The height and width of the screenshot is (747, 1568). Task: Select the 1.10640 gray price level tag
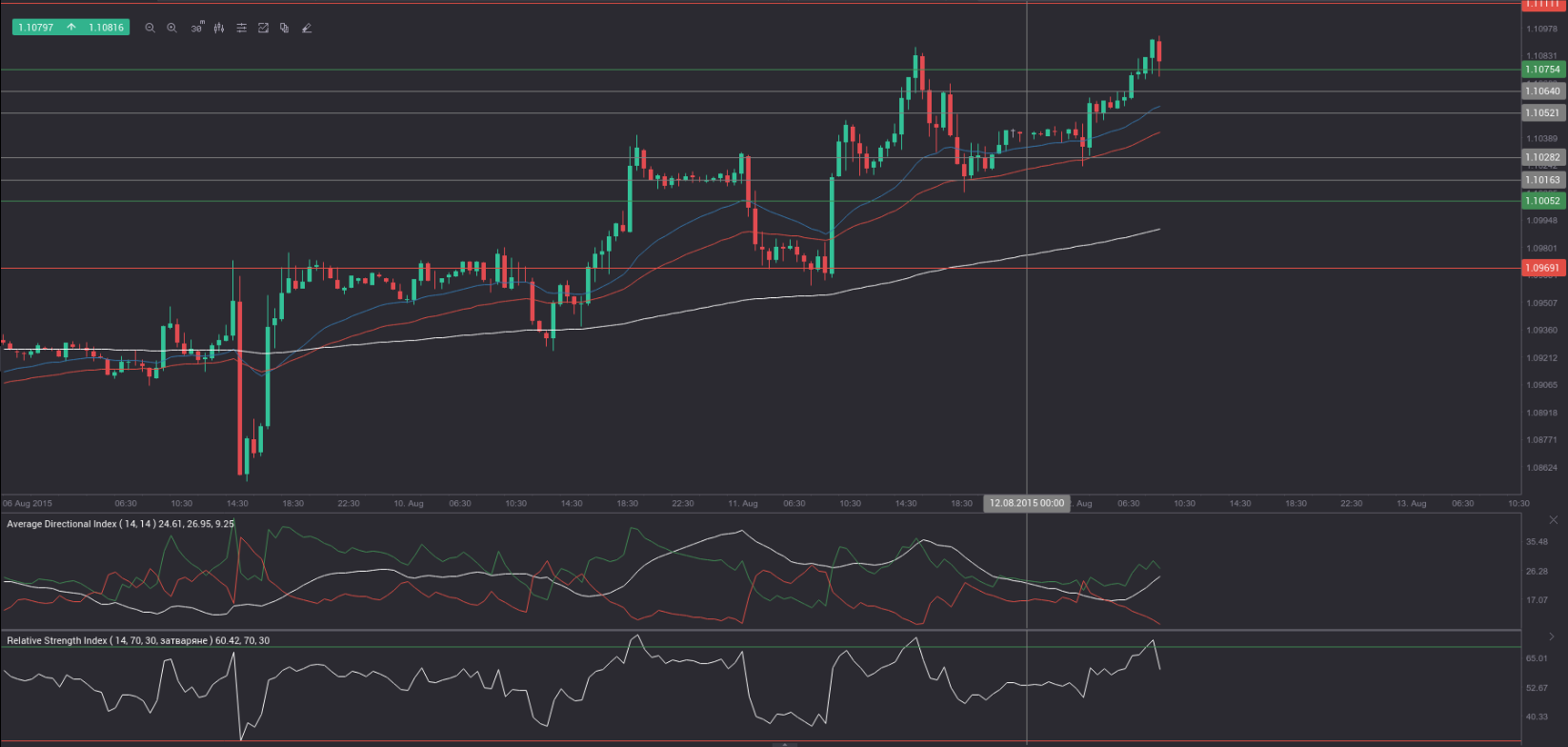[x=1542, y=91]
